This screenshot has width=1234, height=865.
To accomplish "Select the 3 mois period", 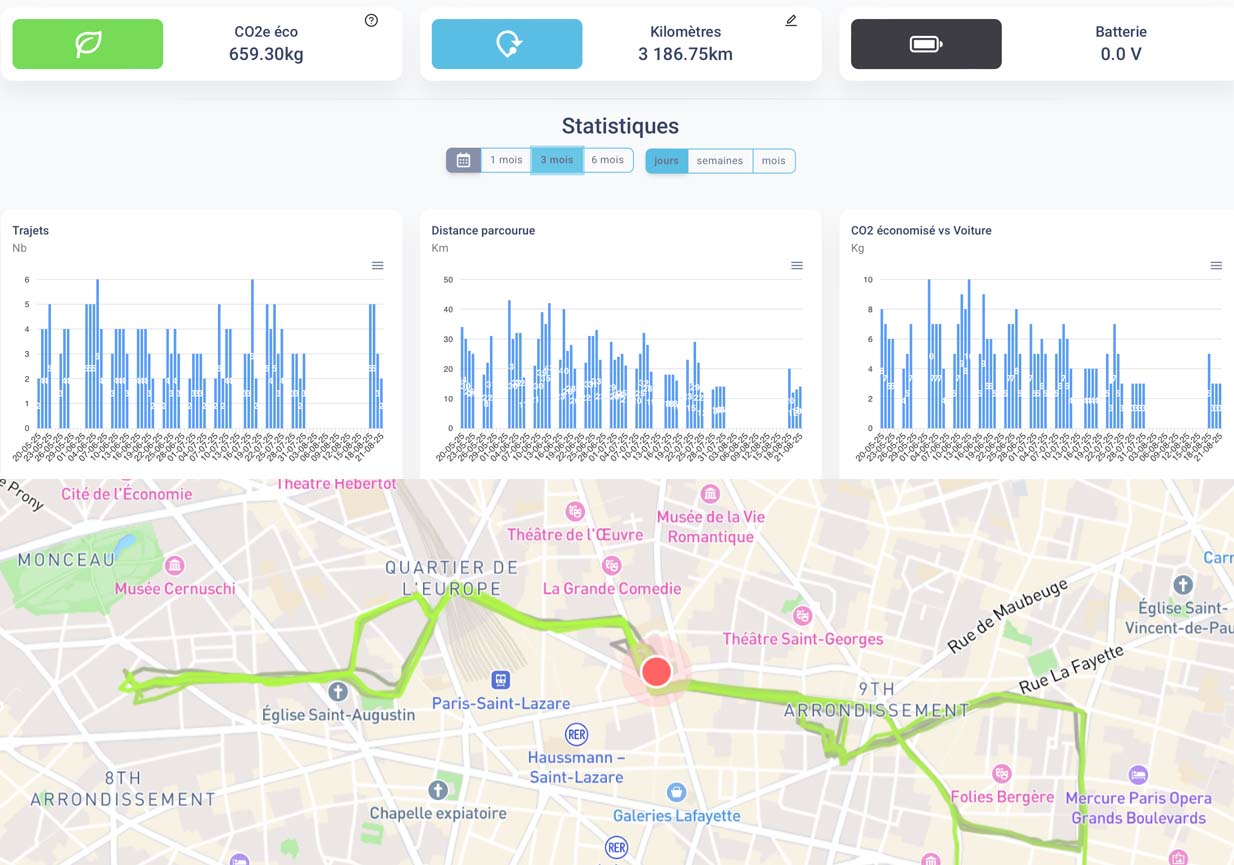I will (x=557, y=160).
